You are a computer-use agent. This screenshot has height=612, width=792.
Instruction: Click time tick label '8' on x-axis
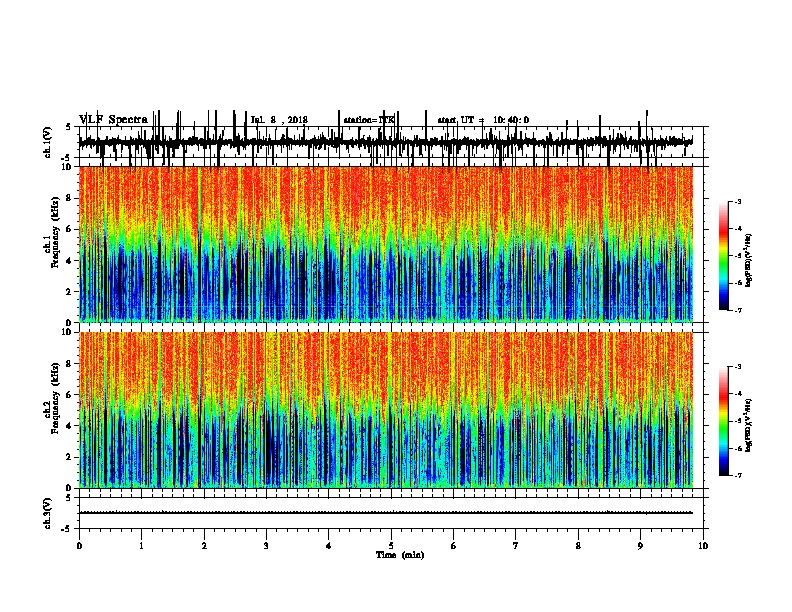(x=578, y=546)
